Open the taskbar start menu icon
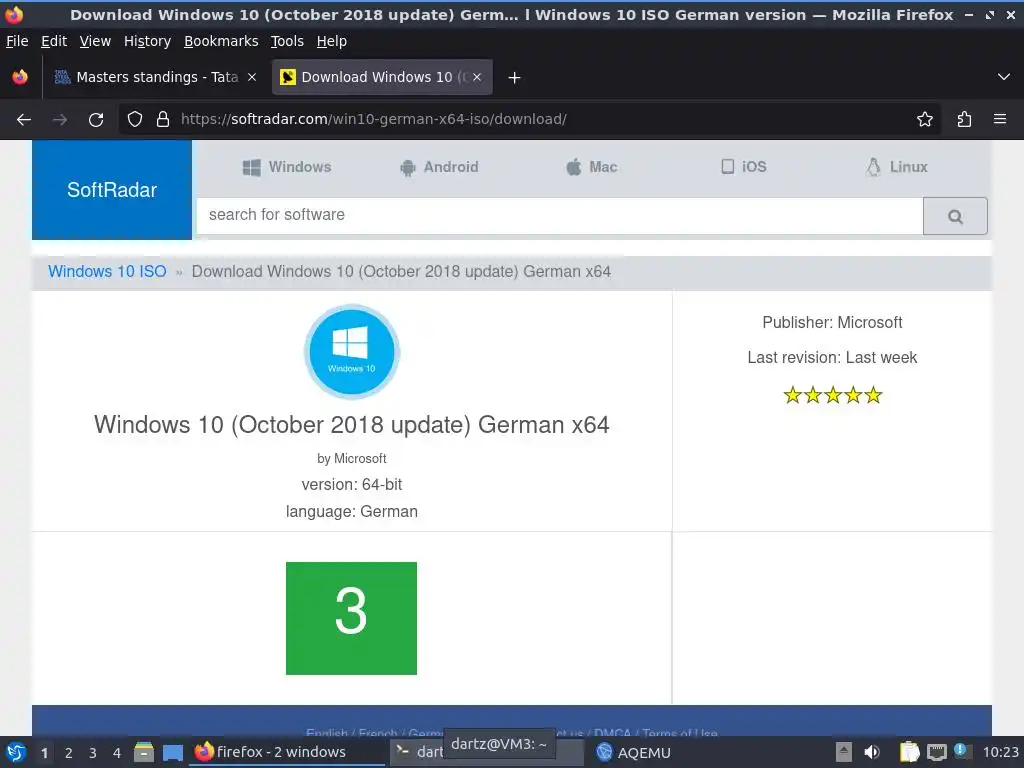The width and height of the screenshot is (1024, 768). point(16,752)
